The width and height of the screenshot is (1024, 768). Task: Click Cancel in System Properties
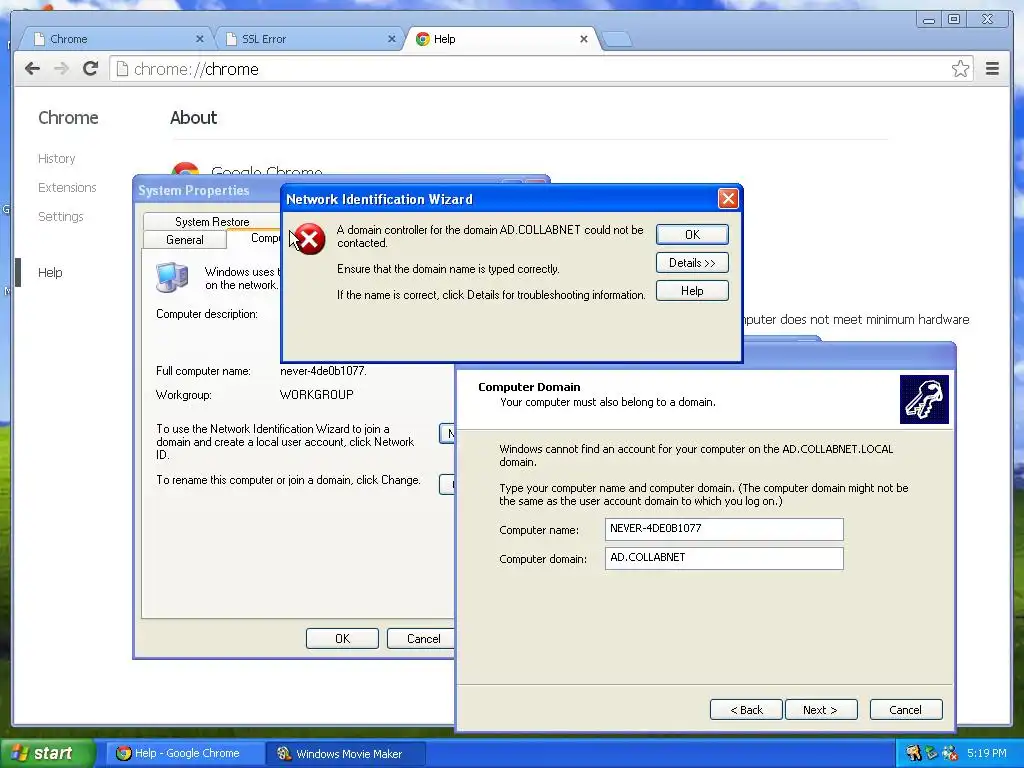[x=423, y=639]
